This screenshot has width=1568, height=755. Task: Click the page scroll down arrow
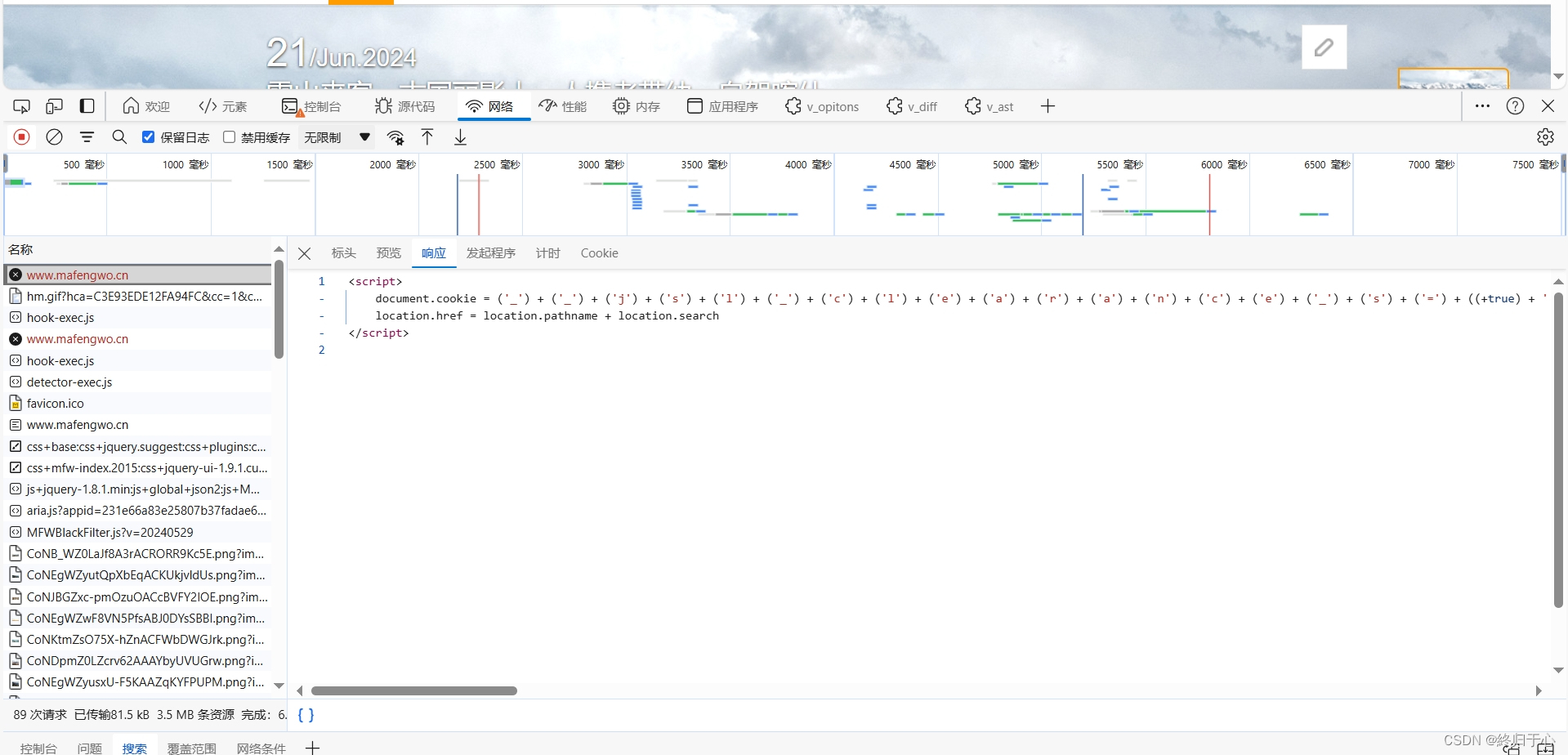[1558, 76]
